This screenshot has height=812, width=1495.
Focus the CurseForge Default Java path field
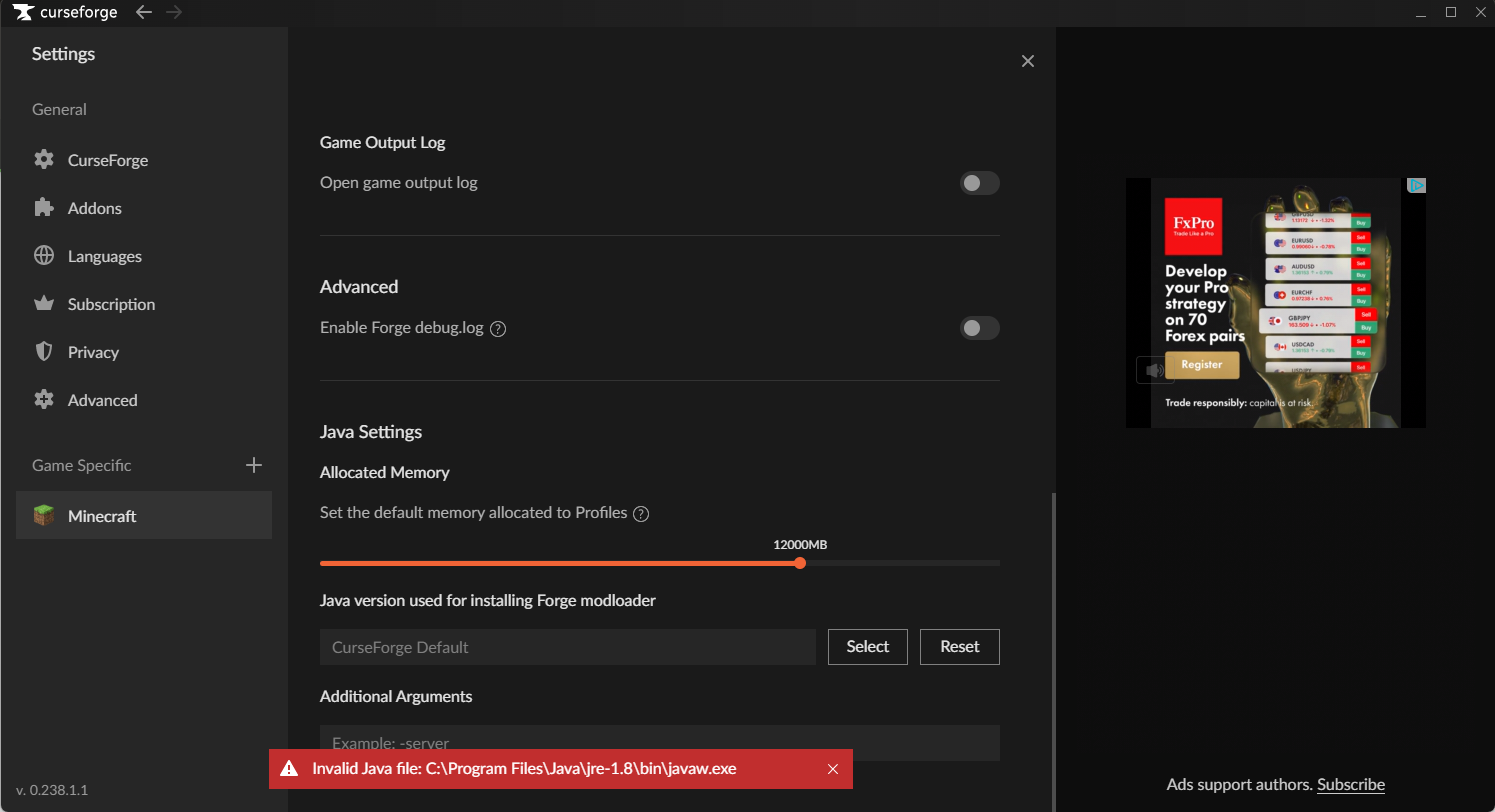[x=568, y=647]
